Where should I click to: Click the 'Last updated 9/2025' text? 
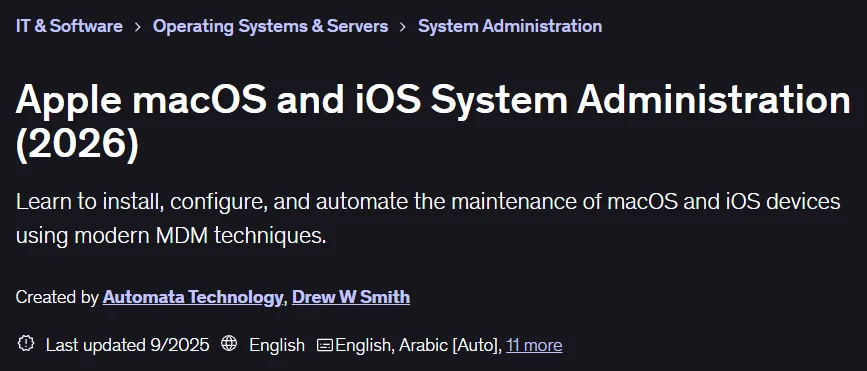point(128,345)
